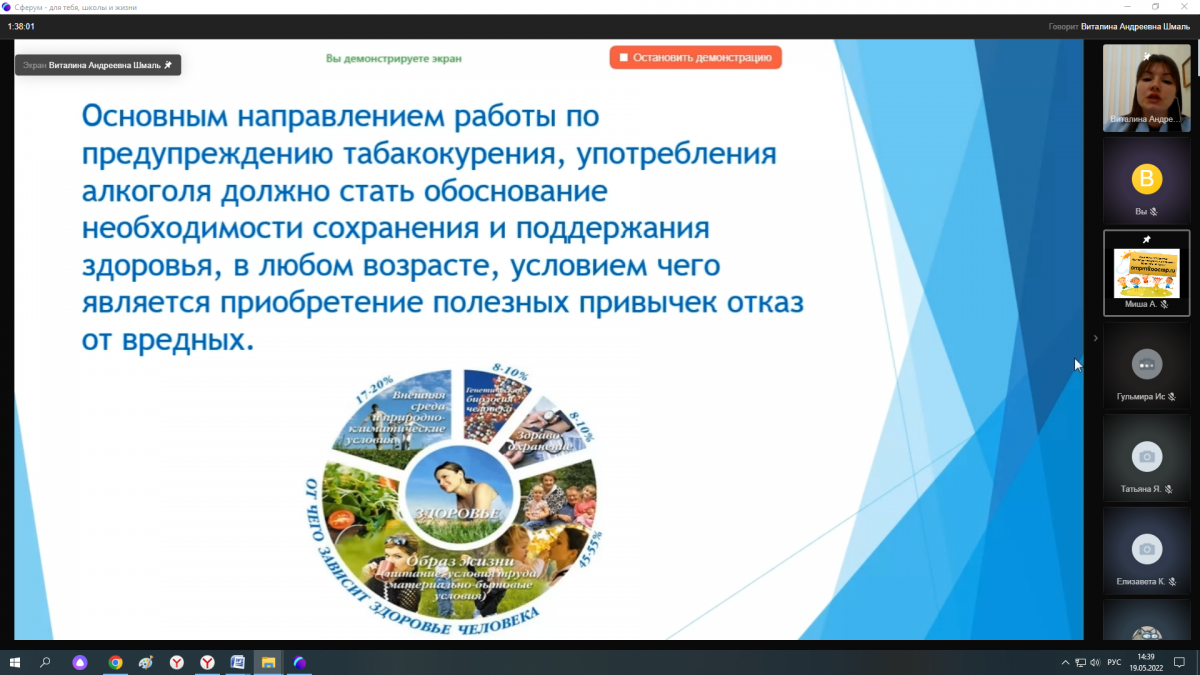Open Windows taskbar search
Screen dimensions: 1200x675
(x=45, y=662)
